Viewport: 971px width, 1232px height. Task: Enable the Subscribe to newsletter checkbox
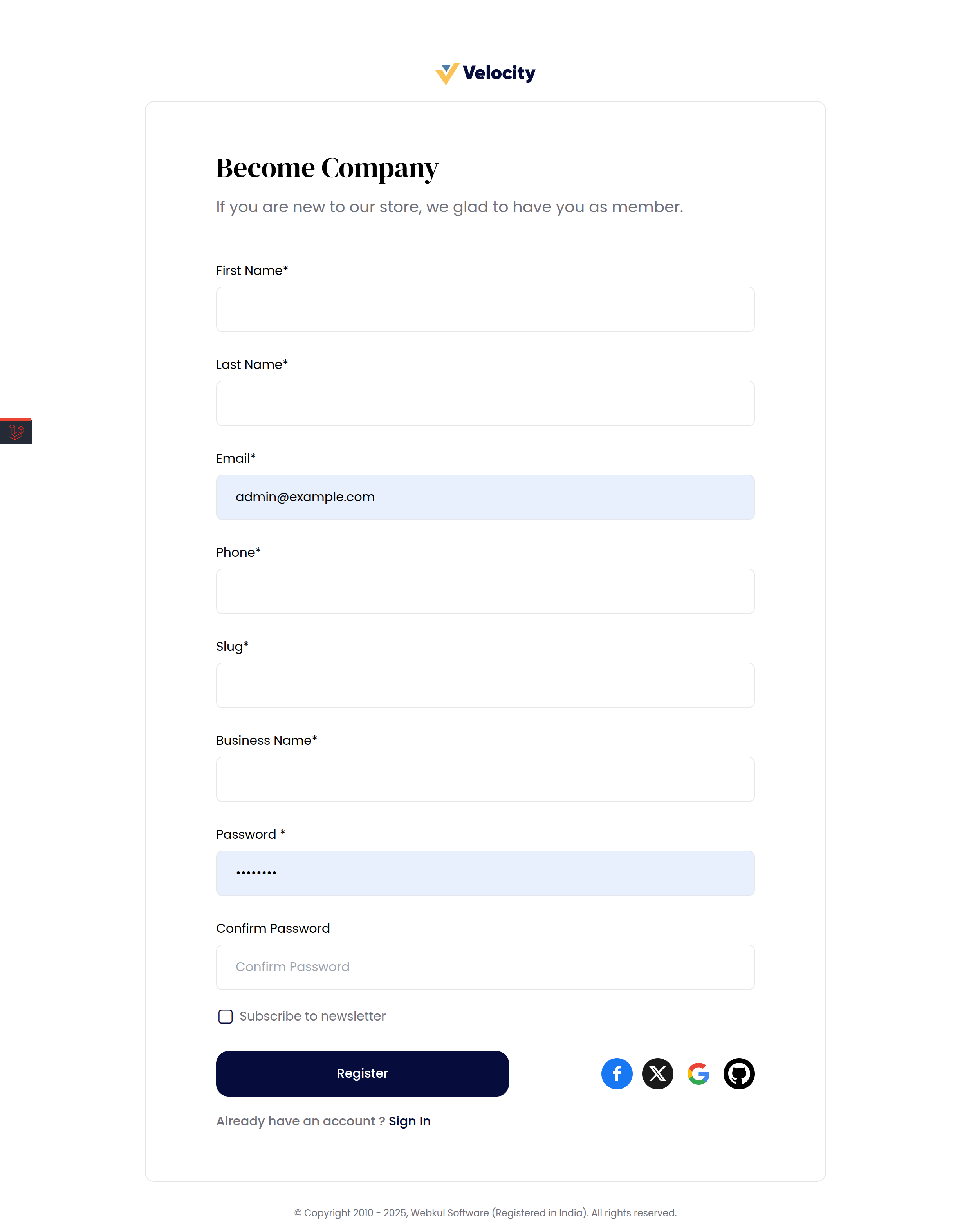tap(225, 1017)
